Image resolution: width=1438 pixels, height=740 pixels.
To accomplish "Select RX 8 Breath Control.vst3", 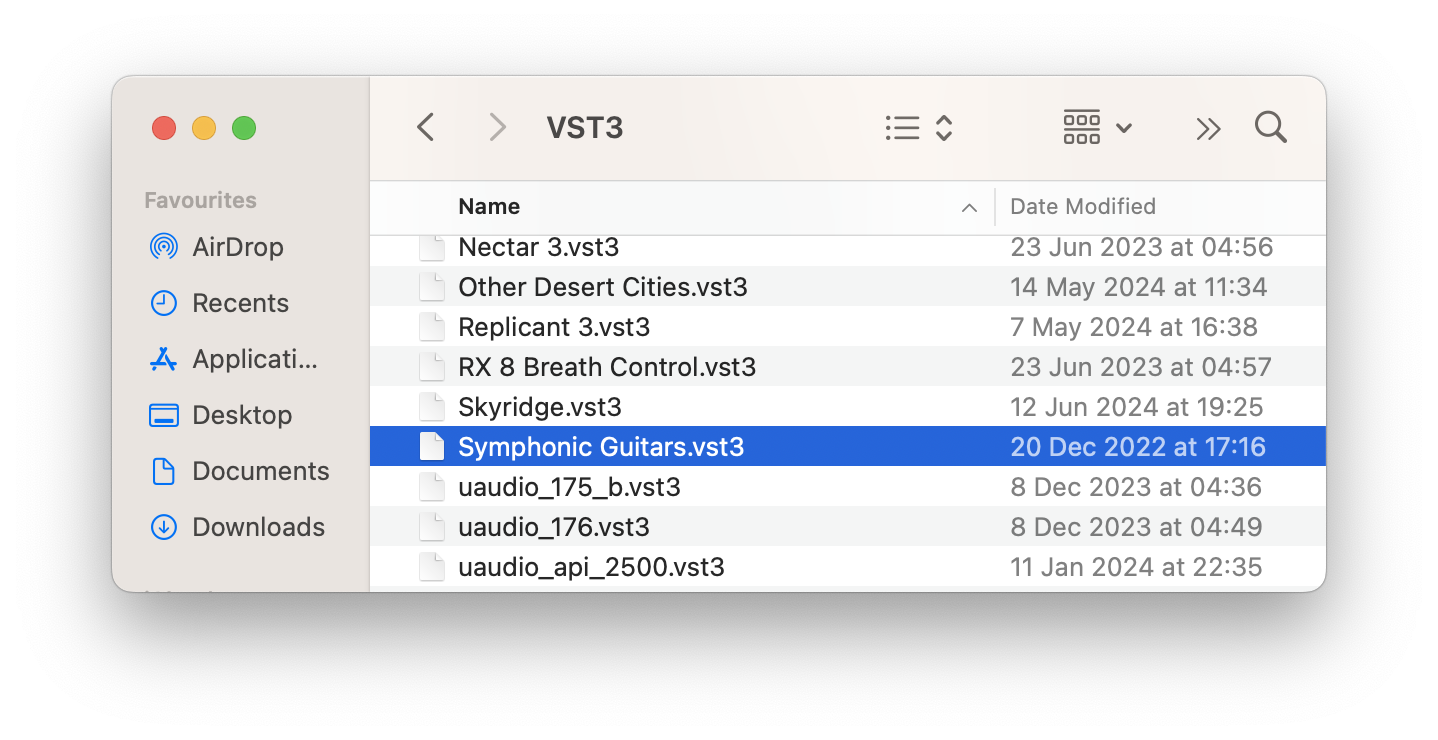I will coord(606,367).
